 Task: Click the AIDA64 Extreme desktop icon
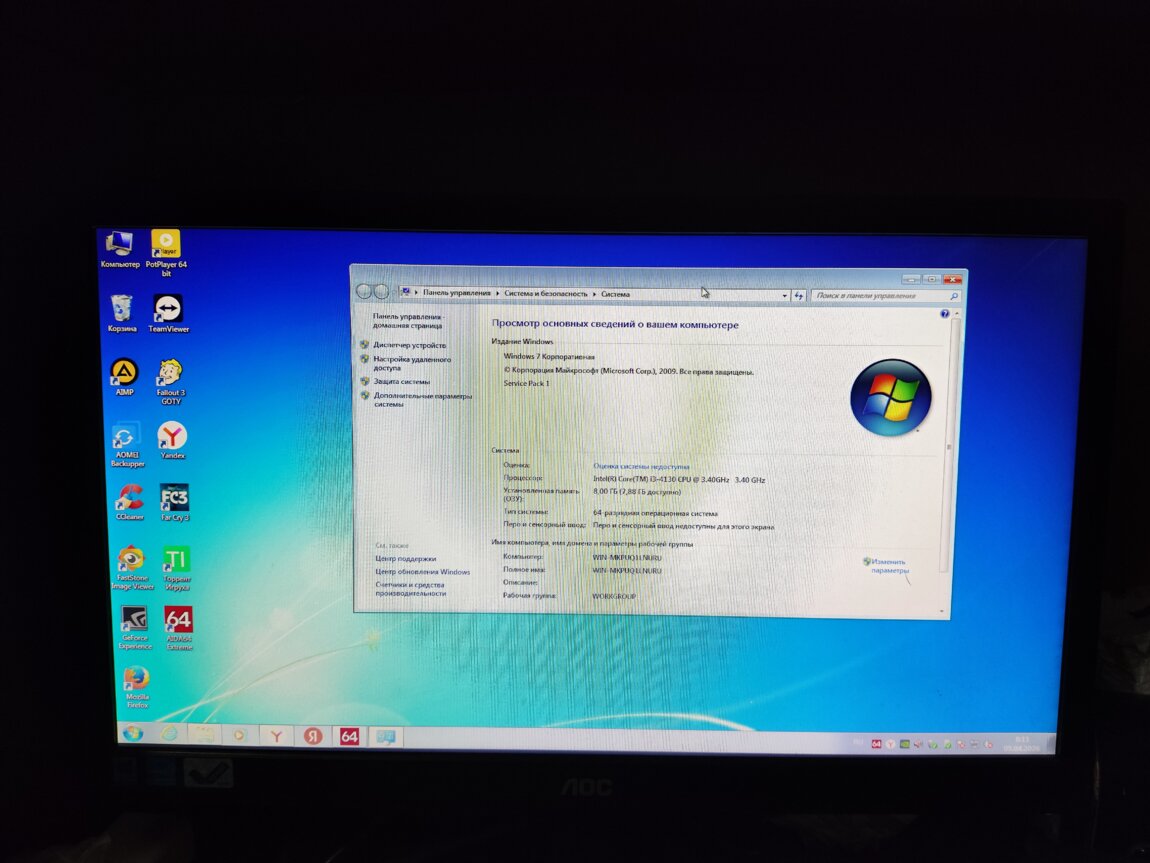click(178, 620)
